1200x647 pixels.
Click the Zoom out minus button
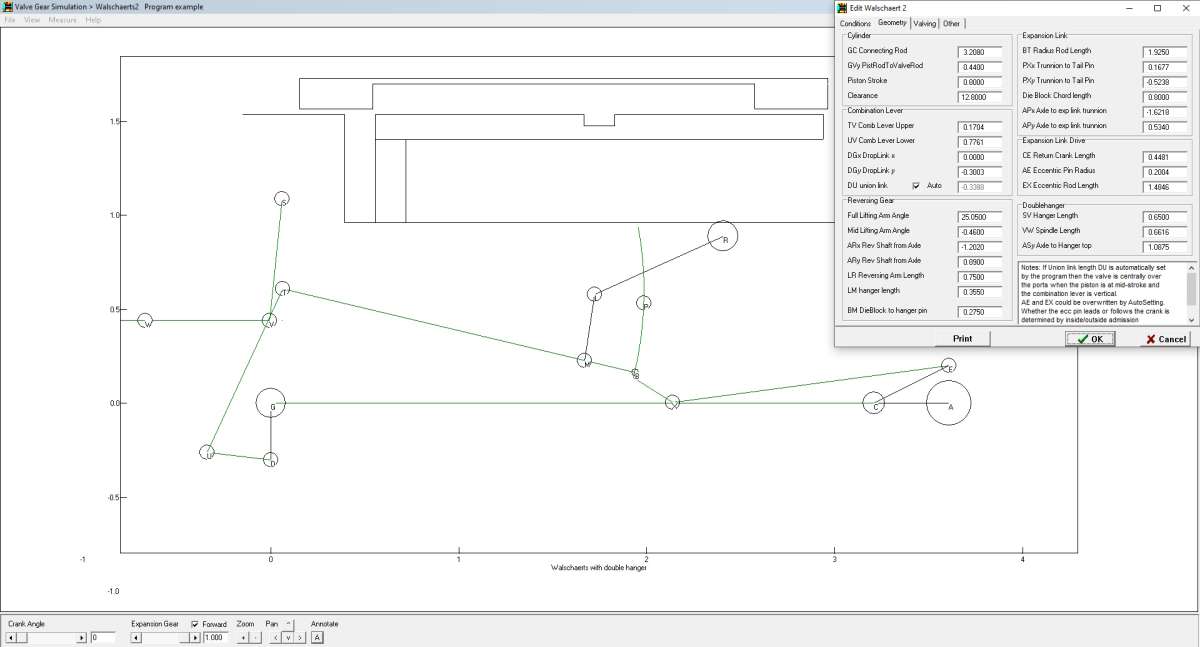click(x=255, y=637)
